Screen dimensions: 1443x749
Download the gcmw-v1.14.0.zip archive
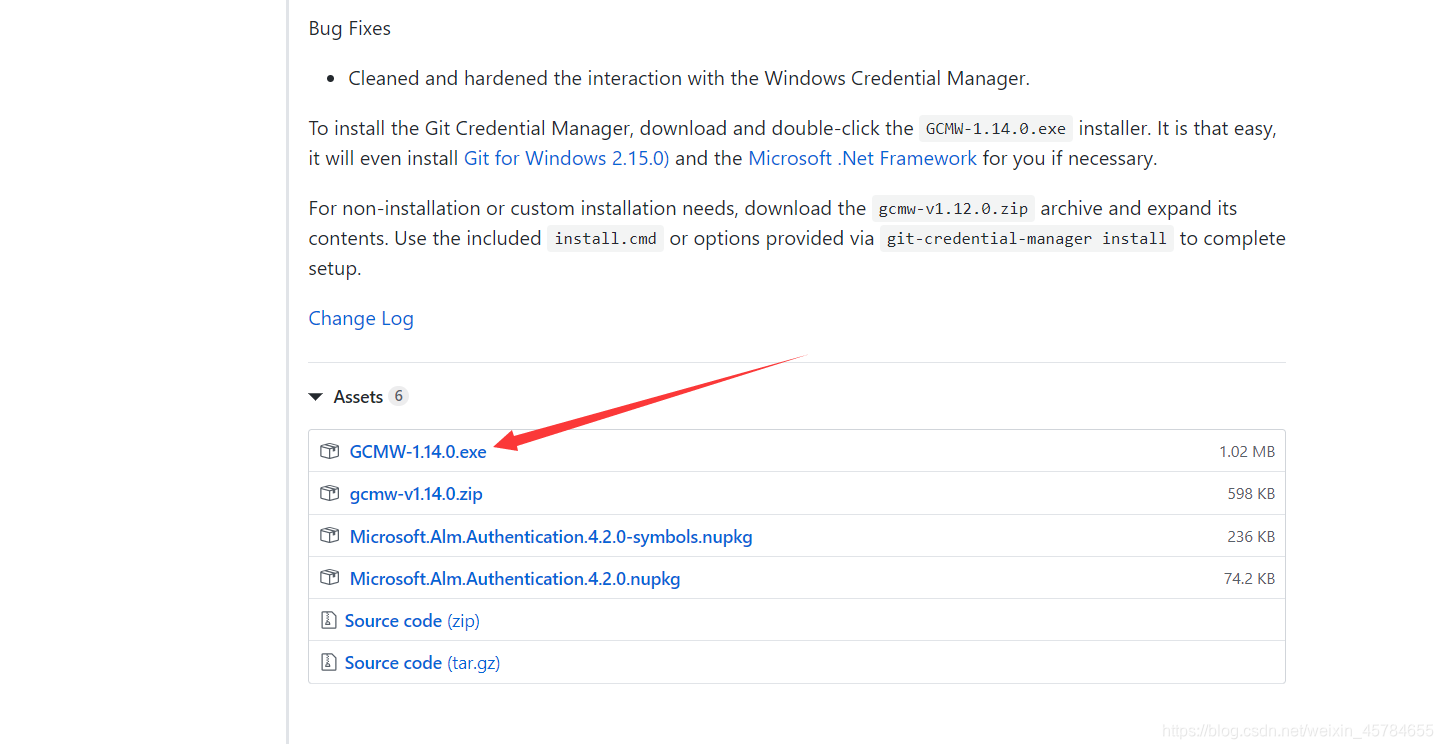(416, 493)
